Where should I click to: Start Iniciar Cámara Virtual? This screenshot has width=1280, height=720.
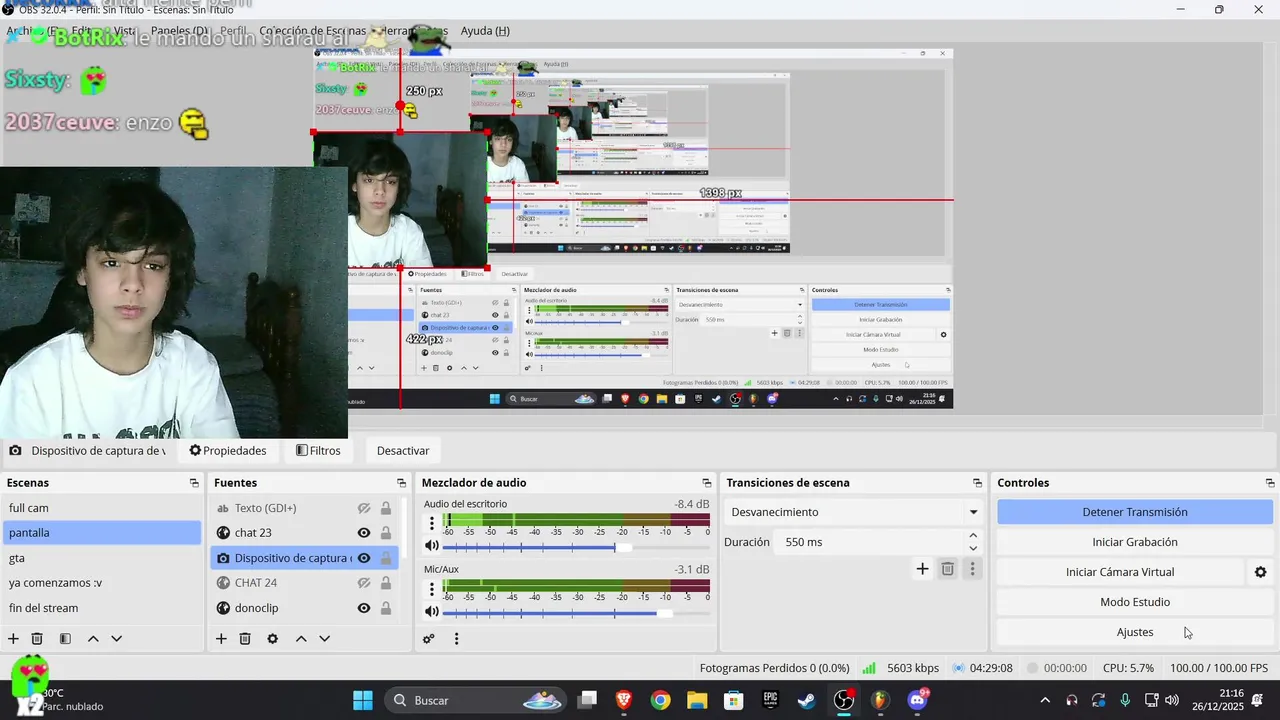(1120, 572)
